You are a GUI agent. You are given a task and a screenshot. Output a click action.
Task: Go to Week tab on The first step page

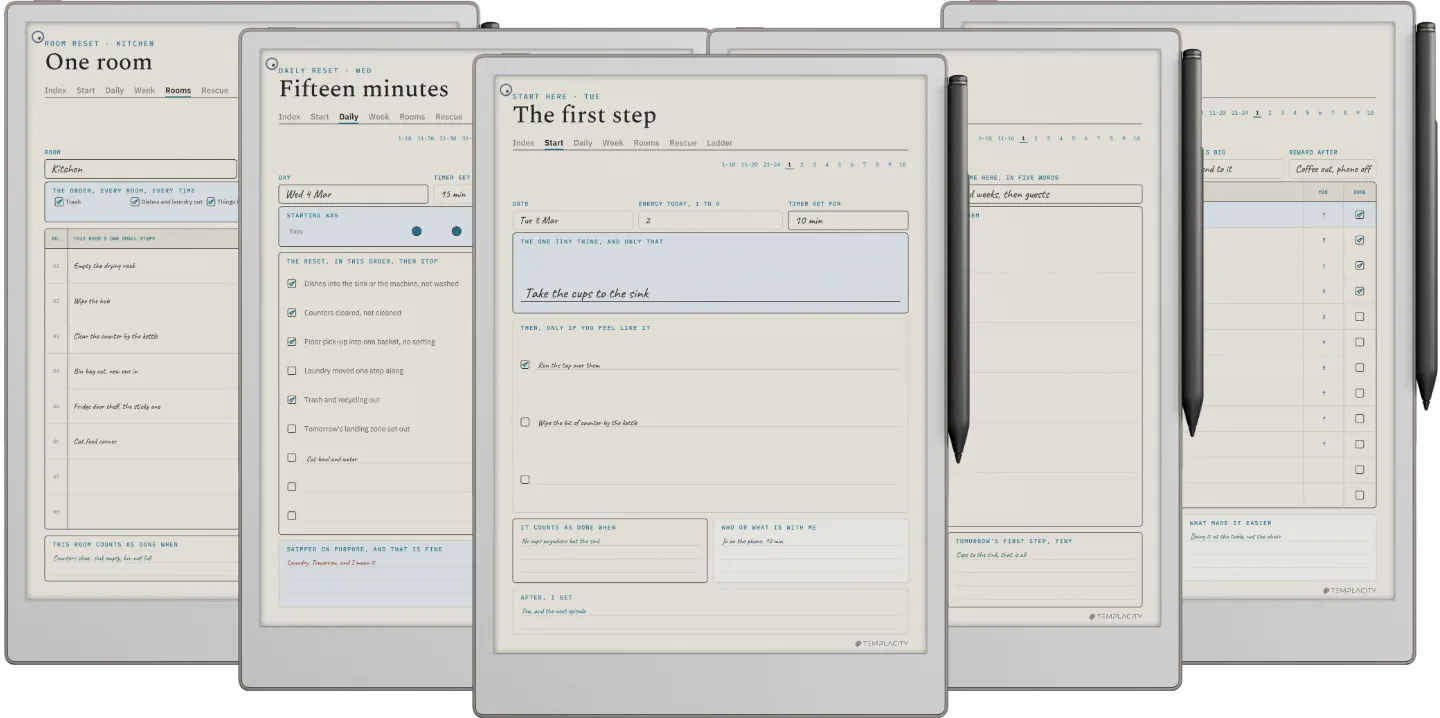613,143
